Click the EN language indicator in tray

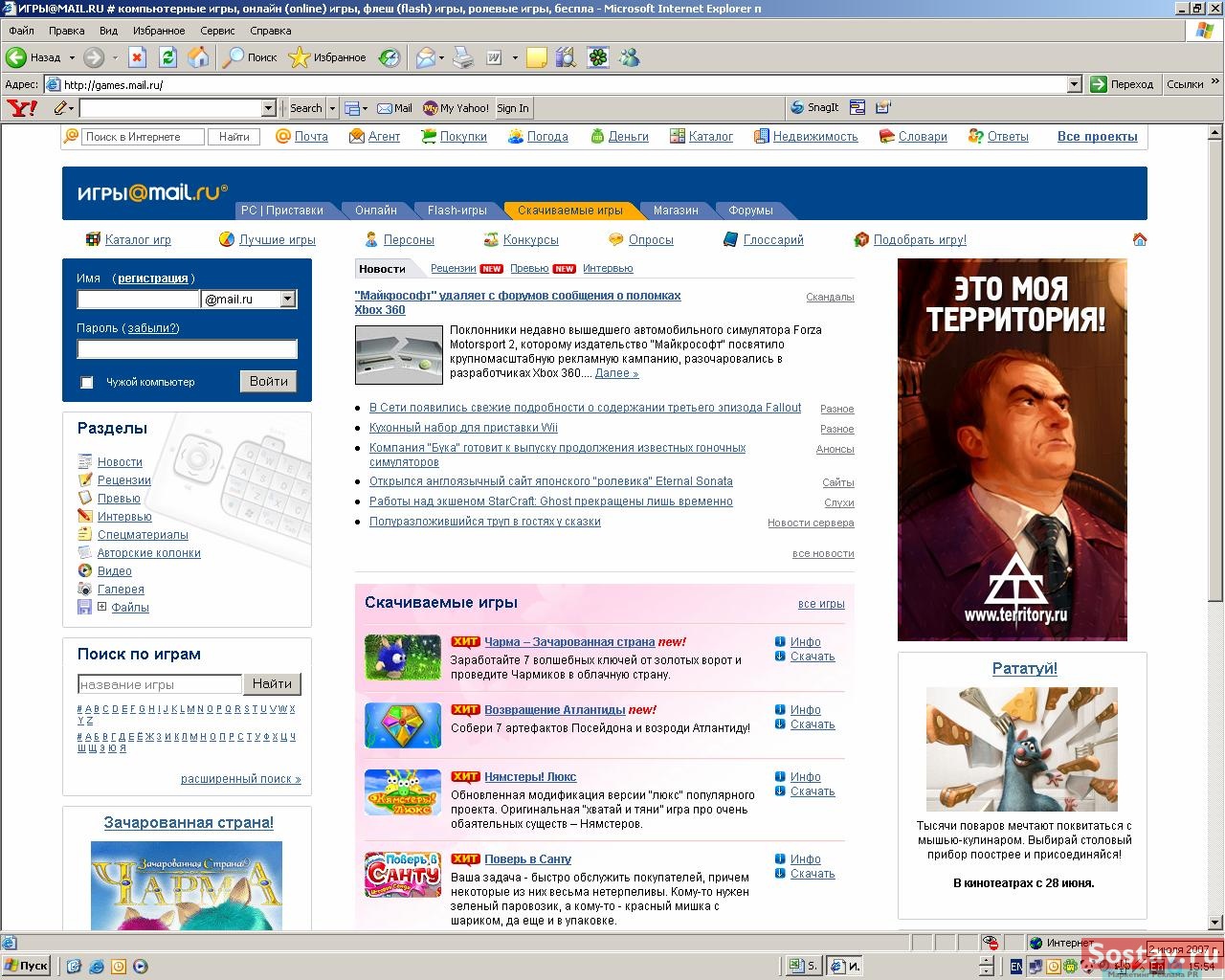(x=1016, y=967)
